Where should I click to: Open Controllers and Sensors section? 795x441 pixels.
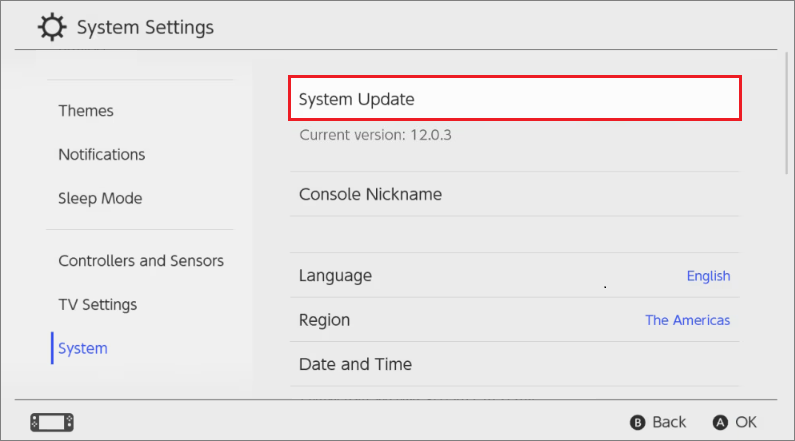[x=141, y=261]
